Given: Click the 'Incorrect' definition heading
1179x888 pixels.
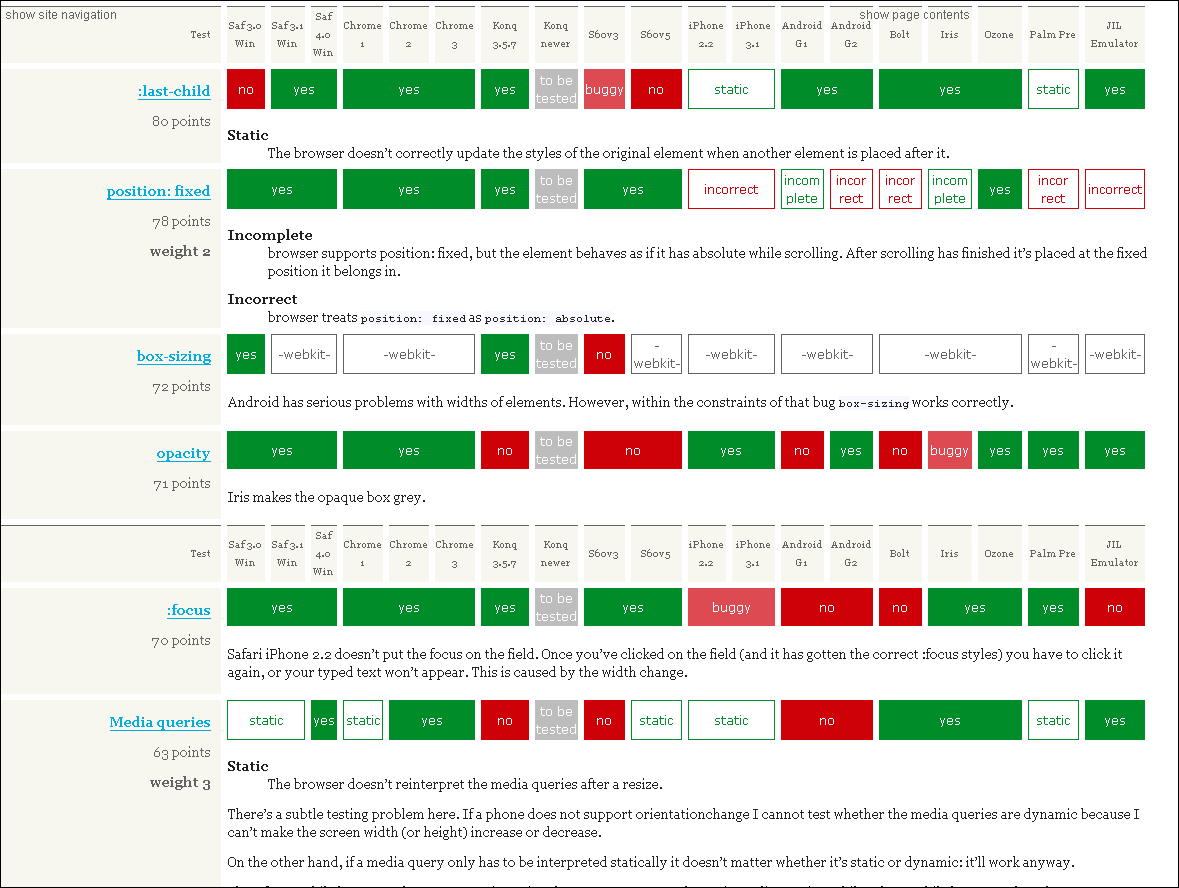Looking at the screenshot, I should 262,299.
